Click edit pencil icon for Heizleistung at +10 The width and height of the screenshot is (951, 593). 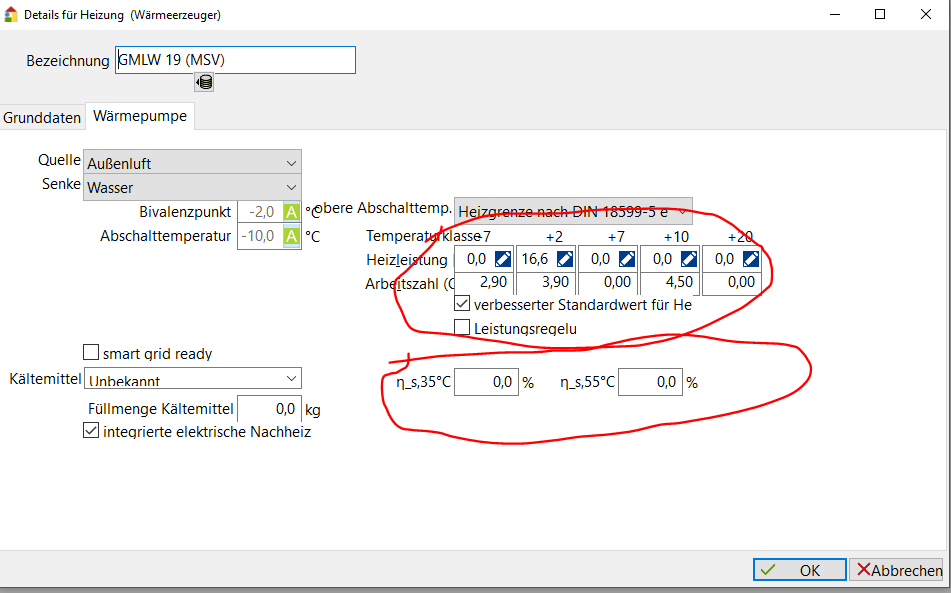click(688, 259)
